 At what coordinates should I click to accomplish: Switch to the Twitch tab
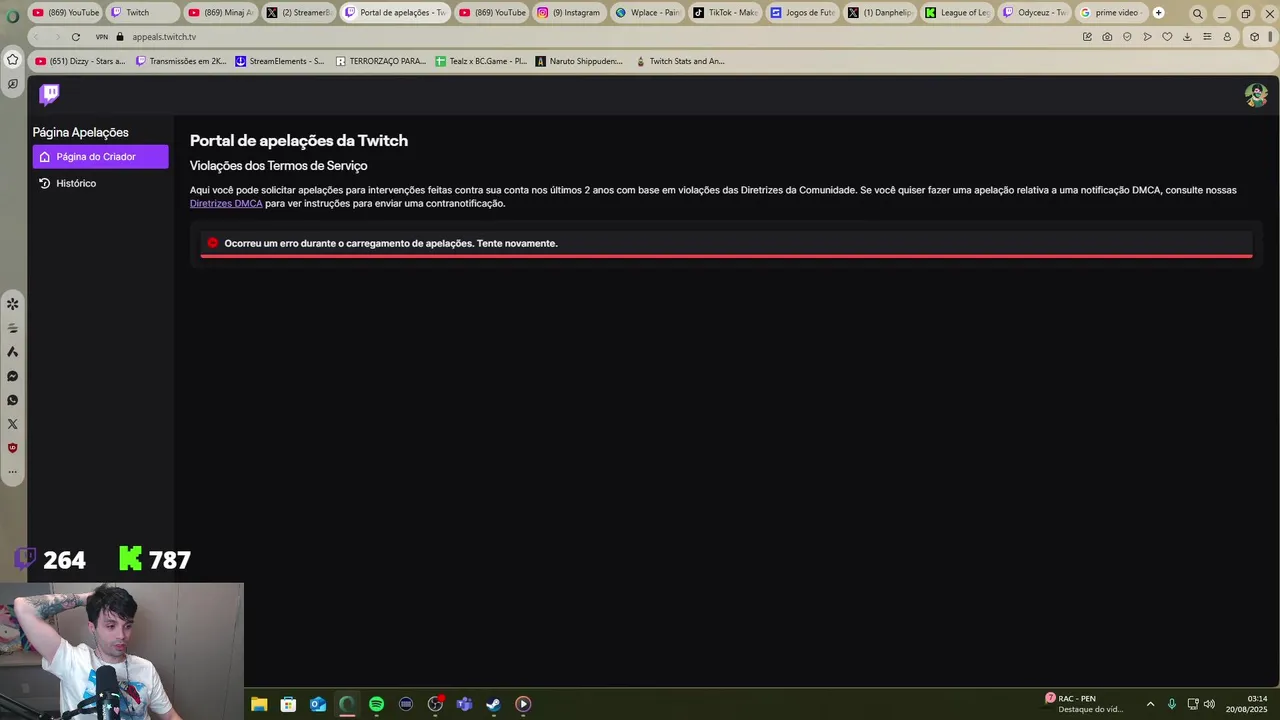(145, 13)
